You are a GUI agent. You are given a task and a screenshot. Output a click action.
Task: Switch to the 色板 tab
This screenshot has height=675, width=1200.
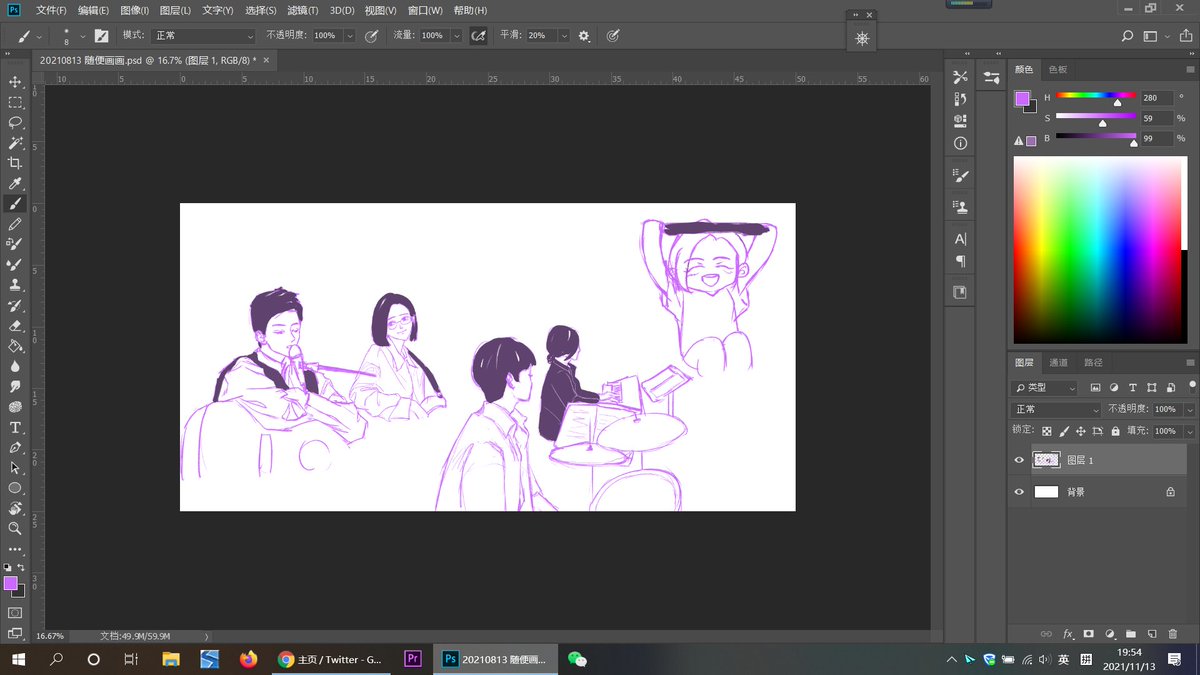1057,69
